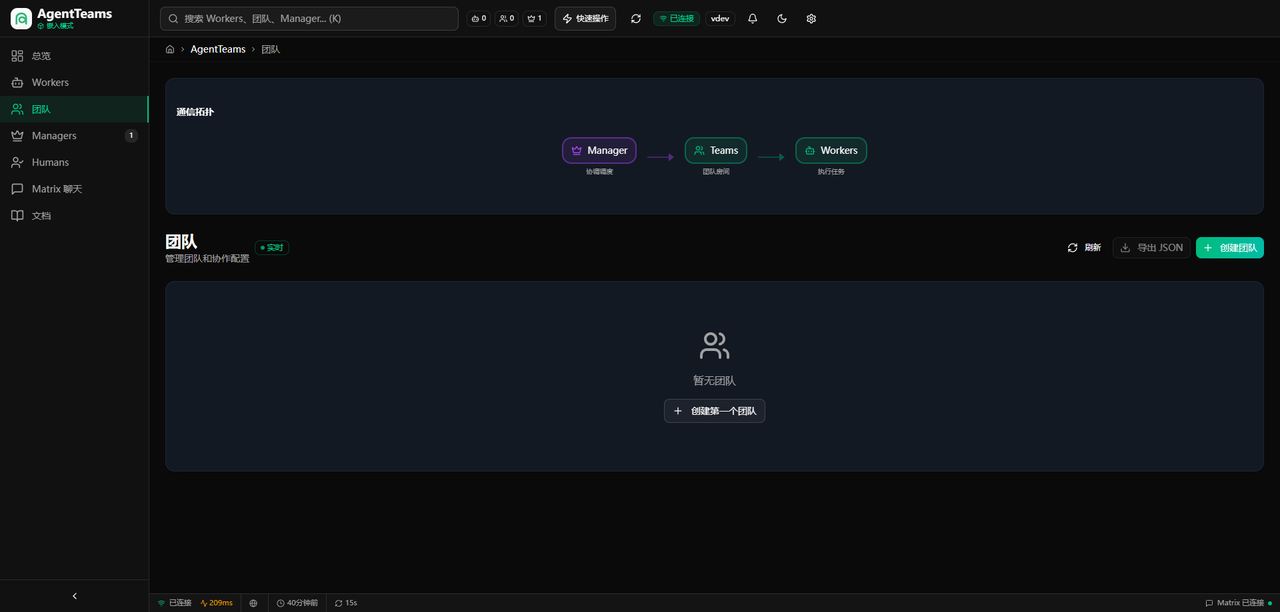Open 总览 overview in sidebar
Screen dimensions: 1280x612
[74, 56]
